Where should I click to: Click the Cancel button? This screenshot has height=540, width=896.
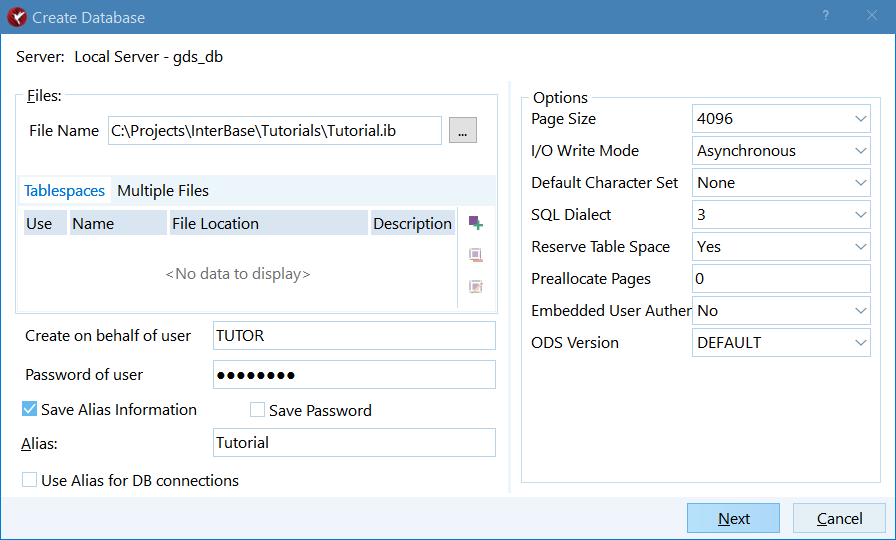tap(839, 518)
